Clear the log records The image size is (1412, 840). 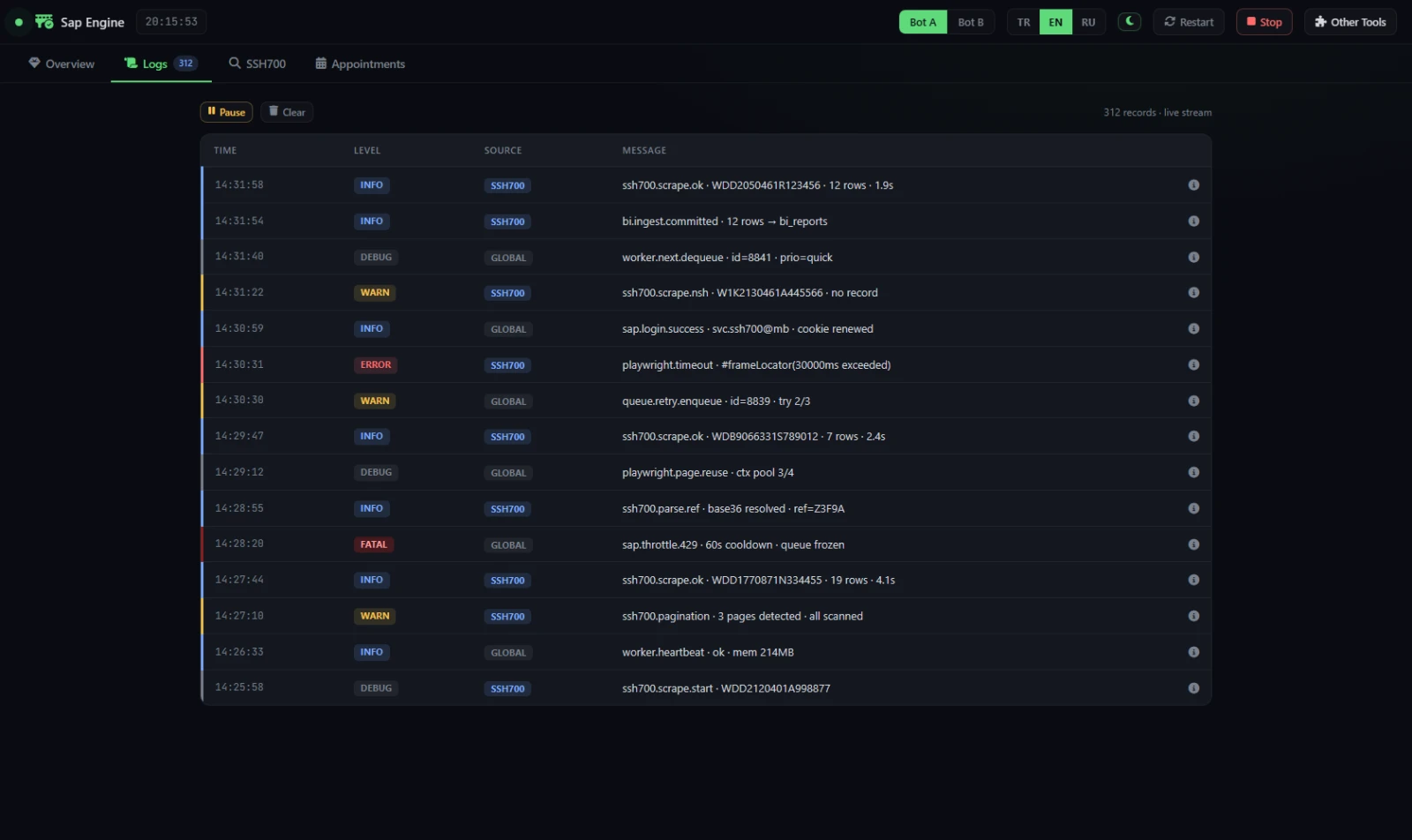(x=287, y=112)
